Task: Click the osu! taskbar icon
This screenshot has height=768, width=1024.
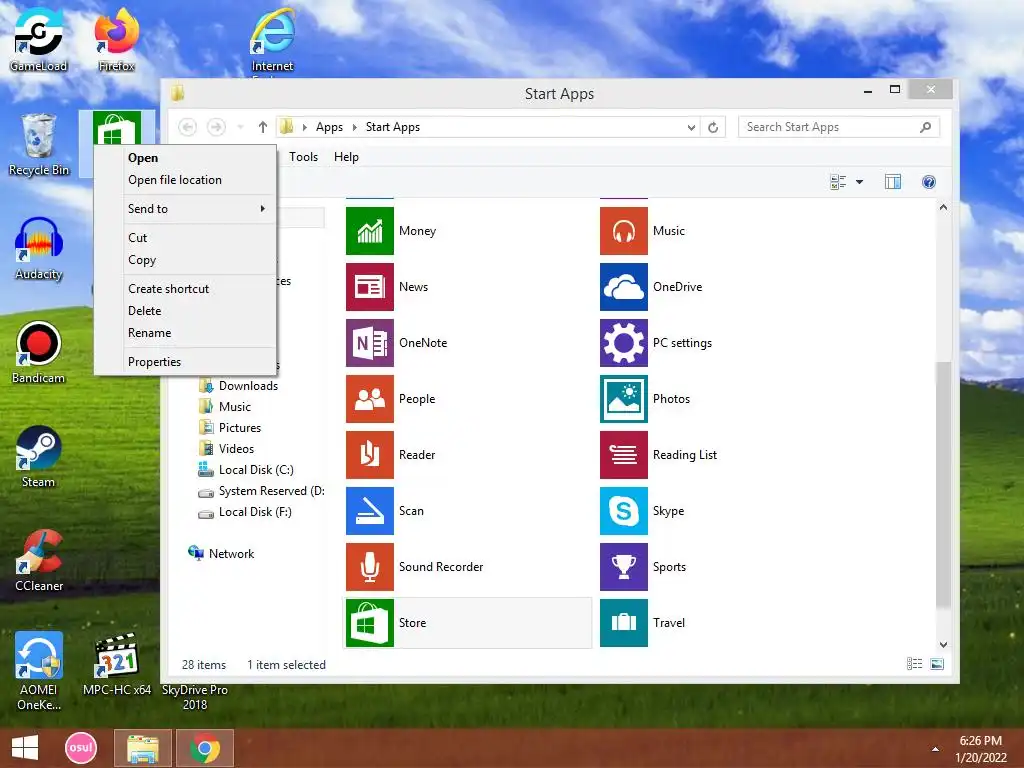Action: click(81, 748)
